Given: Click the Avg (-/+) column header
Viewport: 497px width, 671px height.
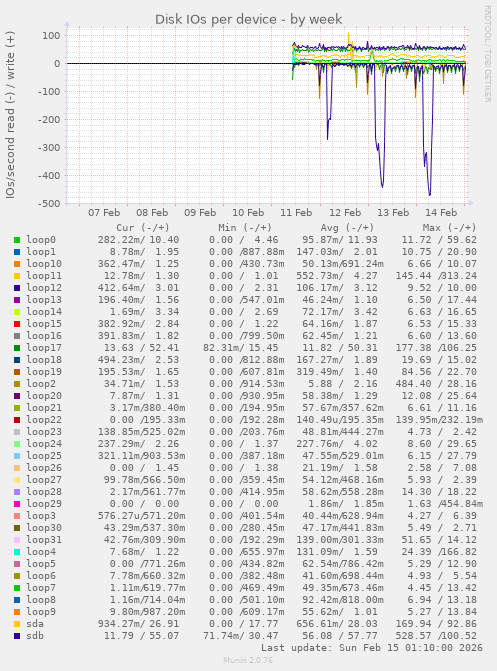Looking at the screenshot, I should 347,228.
